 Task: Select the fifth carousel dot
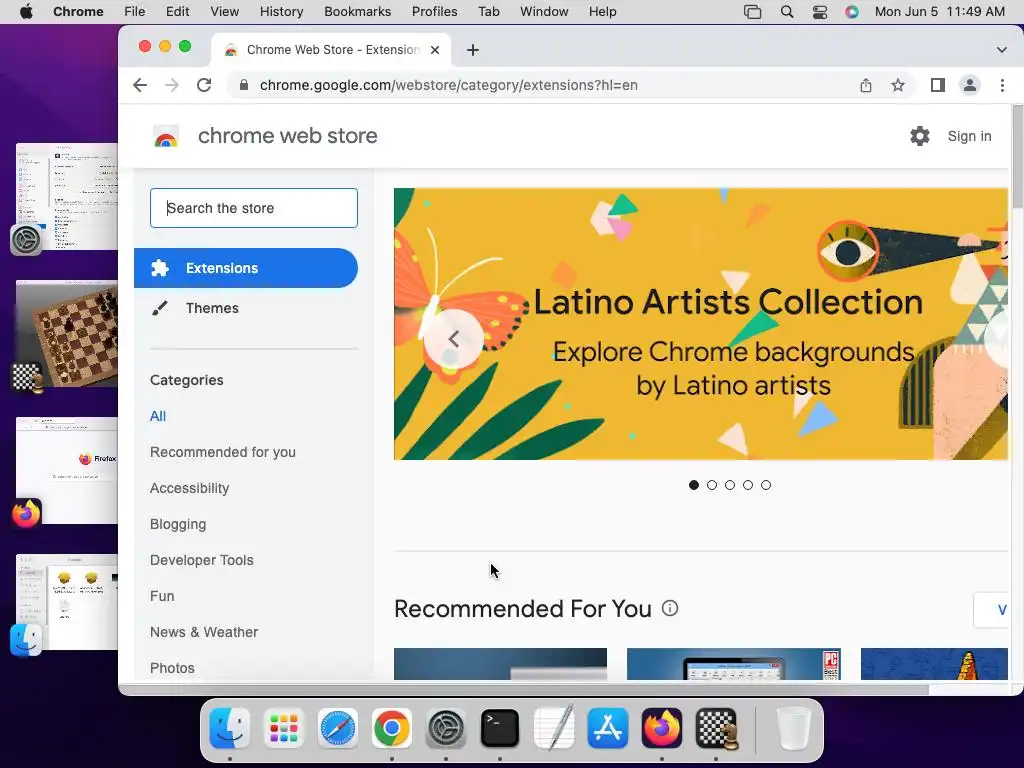pos(766,485)
